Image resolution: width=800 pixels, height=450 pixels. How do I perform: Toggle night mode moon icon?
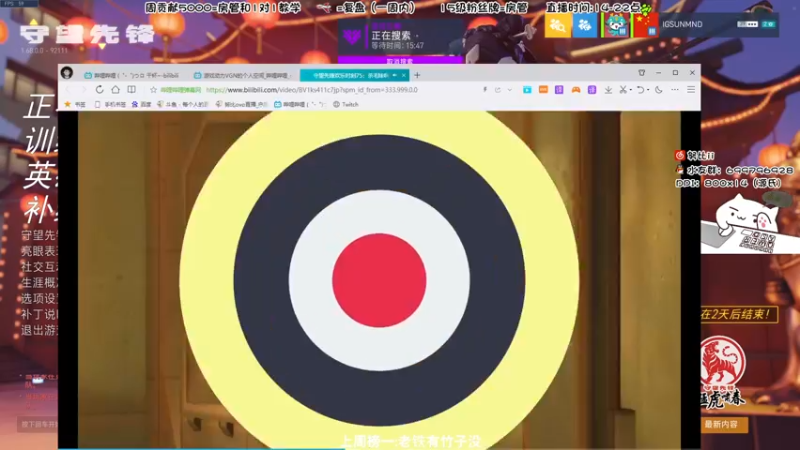pyautogui.click(x=659, y=90)
